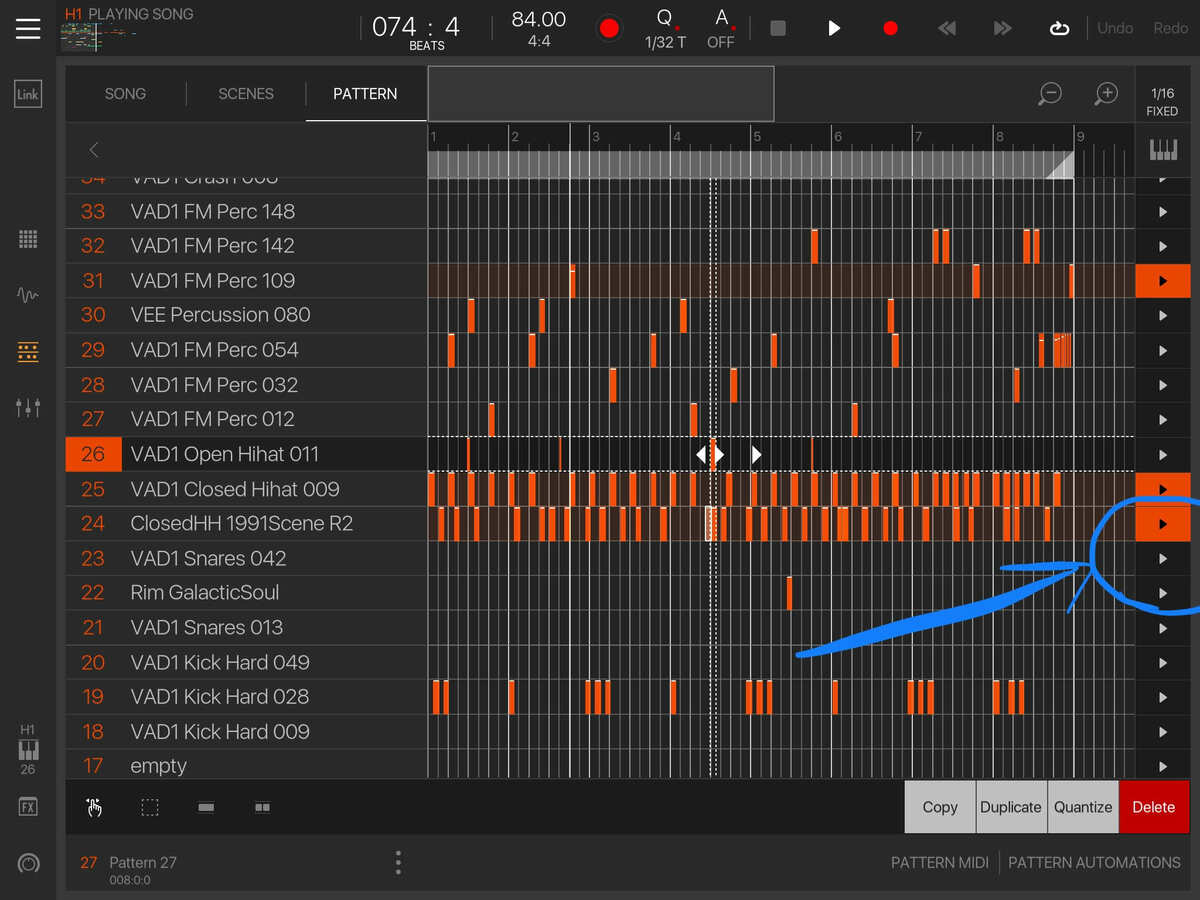Select the single solid-bar tool in bottom toolbar
This screenshot has width=1200, height=900.
pyautogui.click(x=206, y=807)
